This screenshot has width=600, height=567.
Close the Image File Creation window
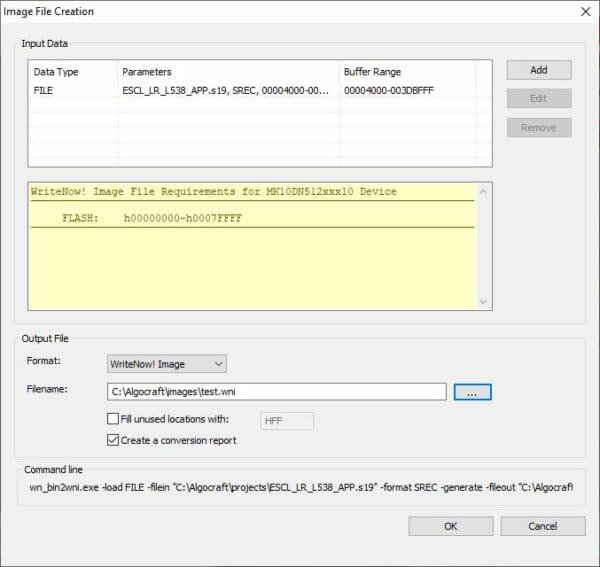pos(584,12)
